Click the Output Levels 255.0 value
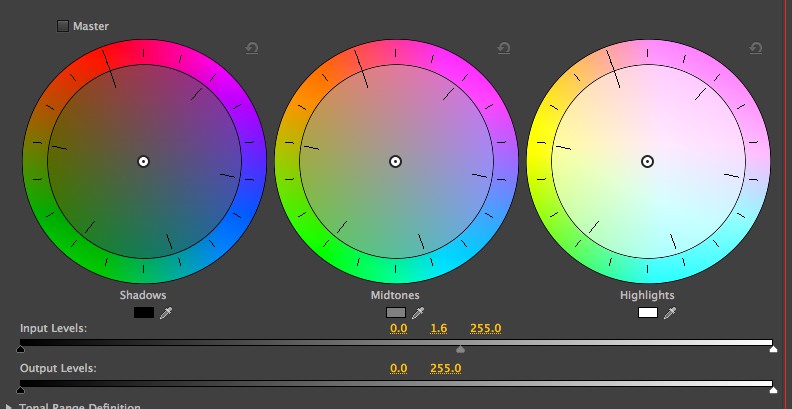Image resolution: width=792 pixels, height=409 pixels. pos(445,368)
